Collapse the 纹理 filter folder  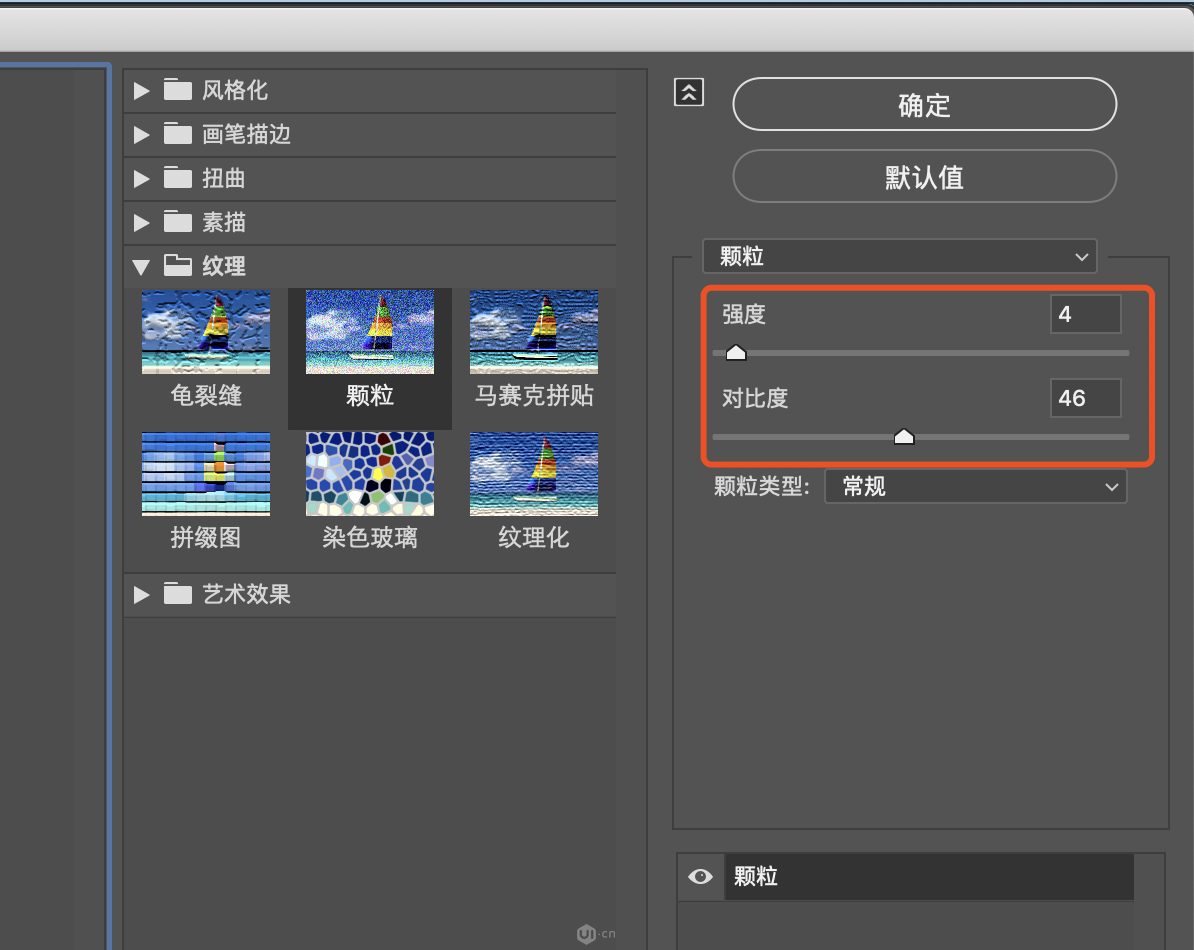[x=141, y=267]
